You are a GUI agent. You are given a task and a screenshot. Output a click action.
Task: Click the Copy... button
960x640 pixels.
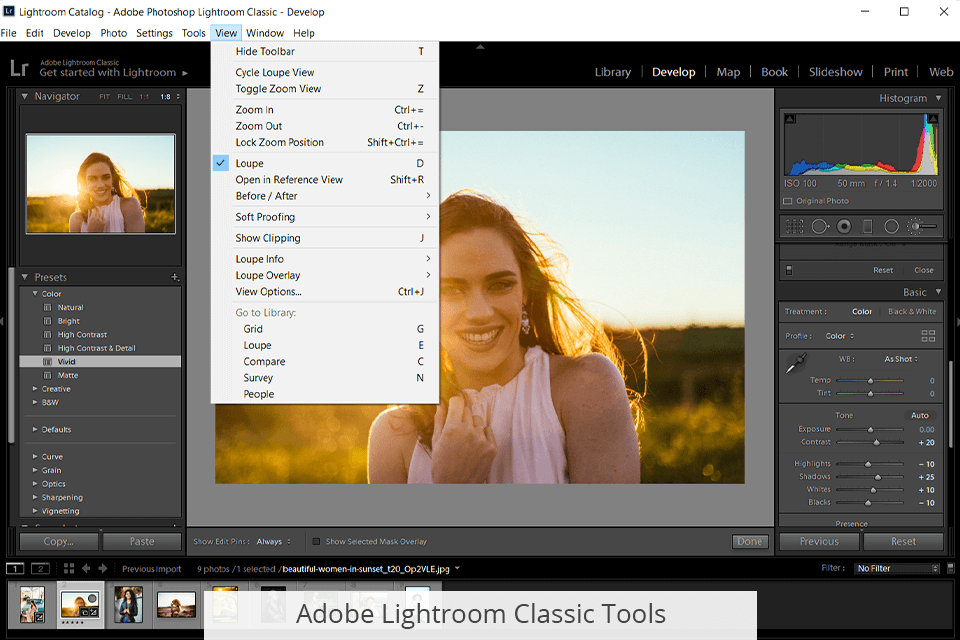pyautogui.click(x=59, y=541)
